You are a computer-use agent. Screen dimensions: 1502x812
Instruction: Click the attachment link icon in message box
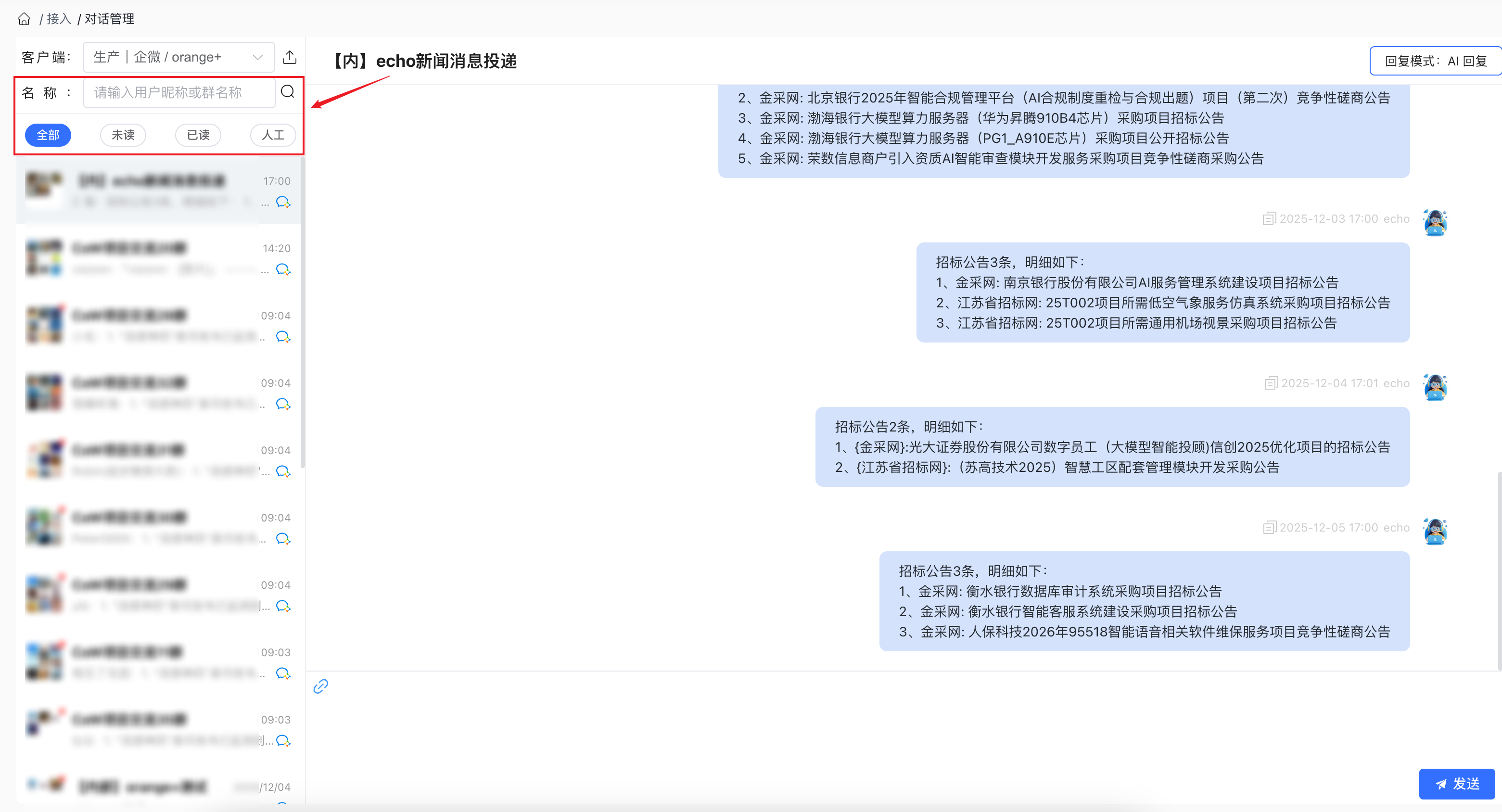[321, 686]
